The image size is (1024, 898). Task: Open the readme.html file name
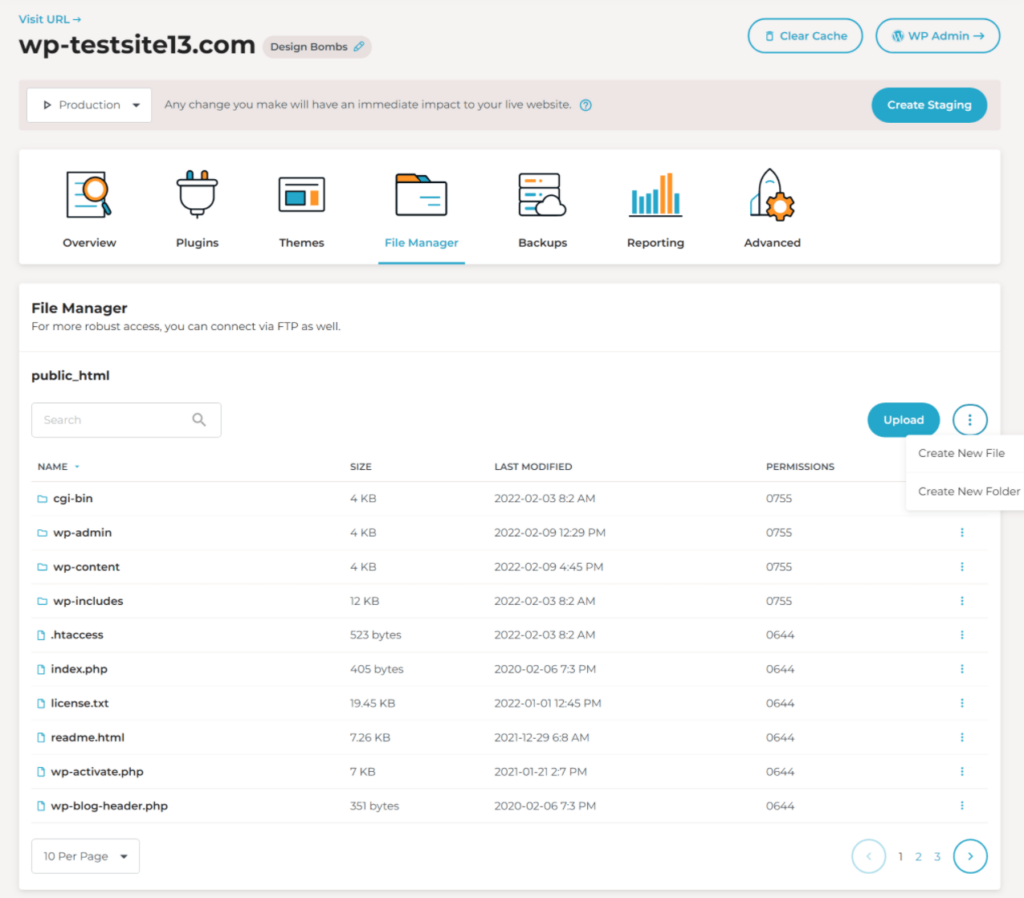pyautogui.click(x=88, y=737)
